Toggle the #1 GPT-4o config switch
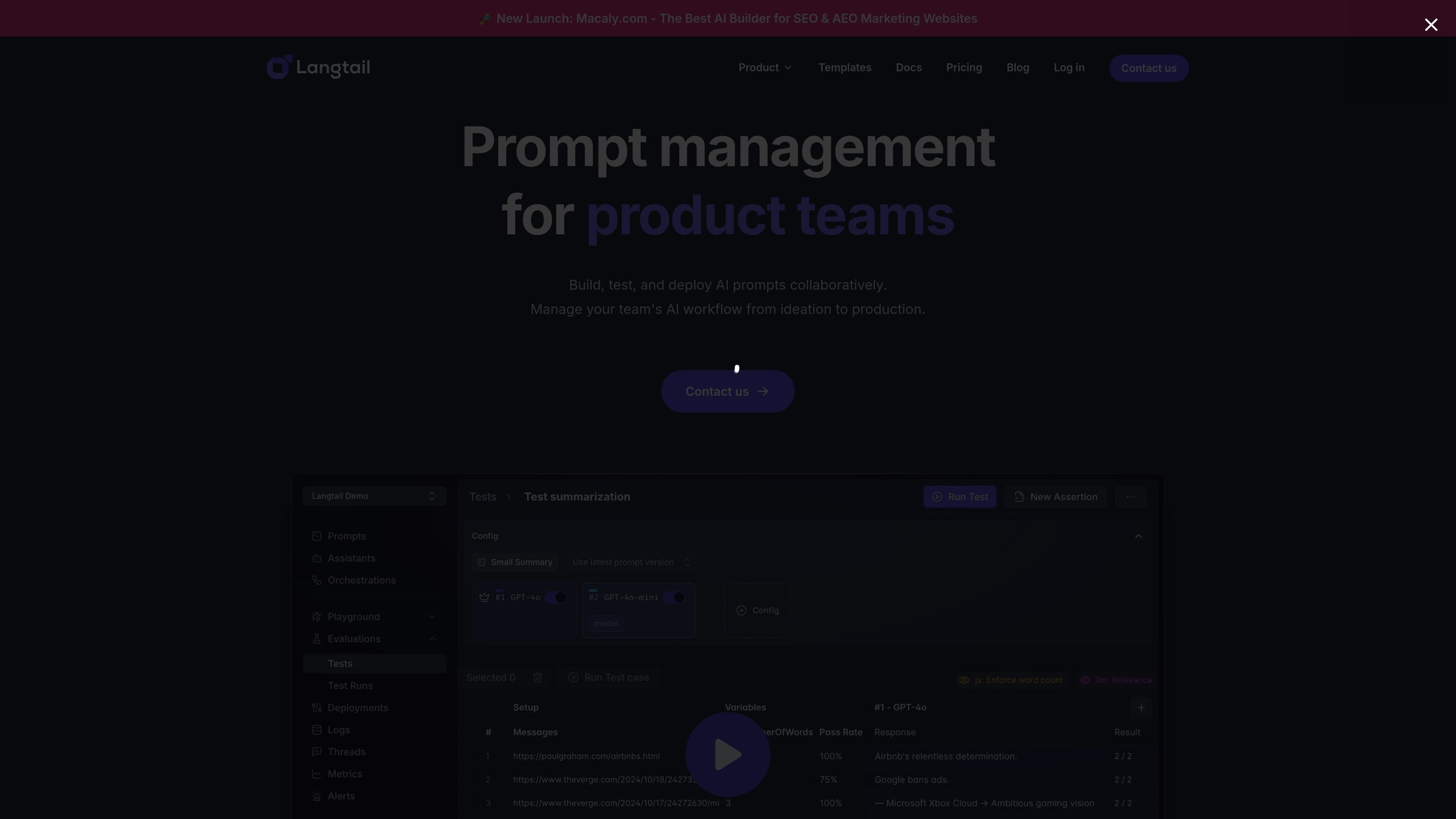This screenshot has height=819, width=1456. tap(555, 598)
